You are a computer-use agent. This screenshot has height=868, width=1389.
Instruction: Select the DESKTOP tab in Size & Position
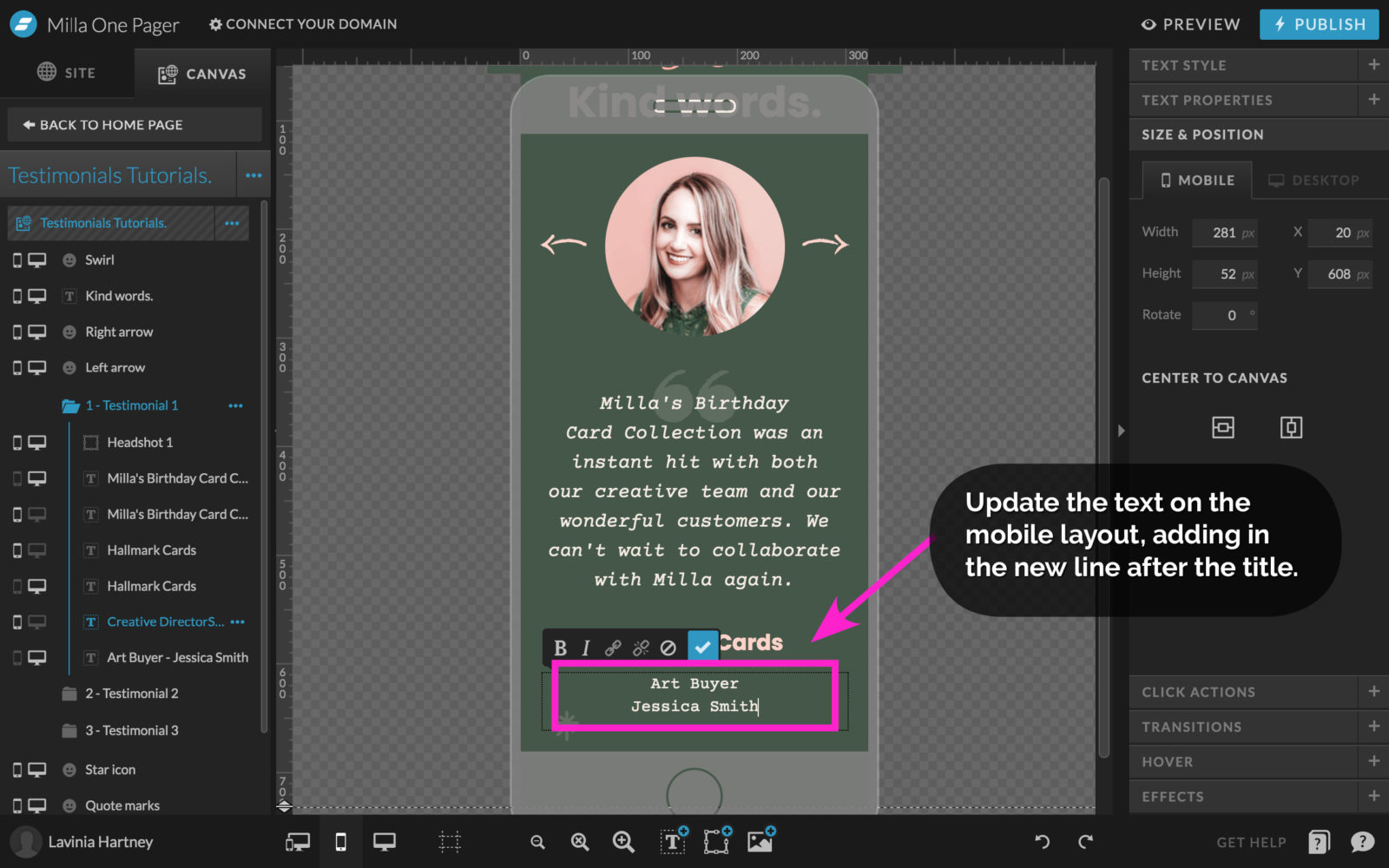coord(1313,181)
